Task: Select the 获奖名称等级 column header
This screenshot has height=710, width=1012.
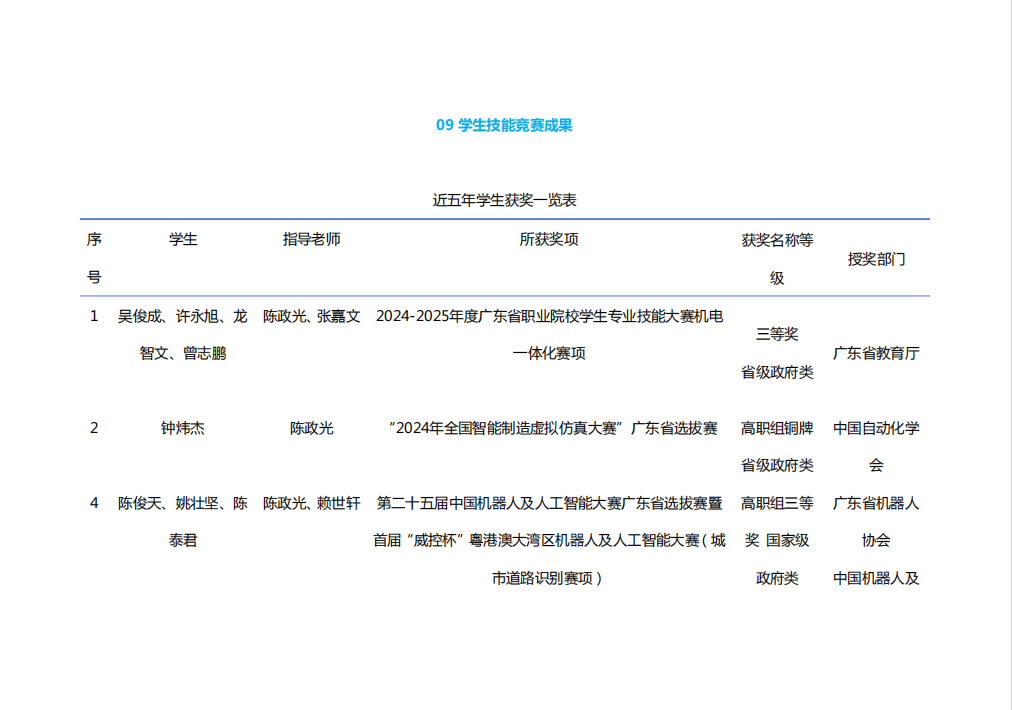Action: [776, 258]
